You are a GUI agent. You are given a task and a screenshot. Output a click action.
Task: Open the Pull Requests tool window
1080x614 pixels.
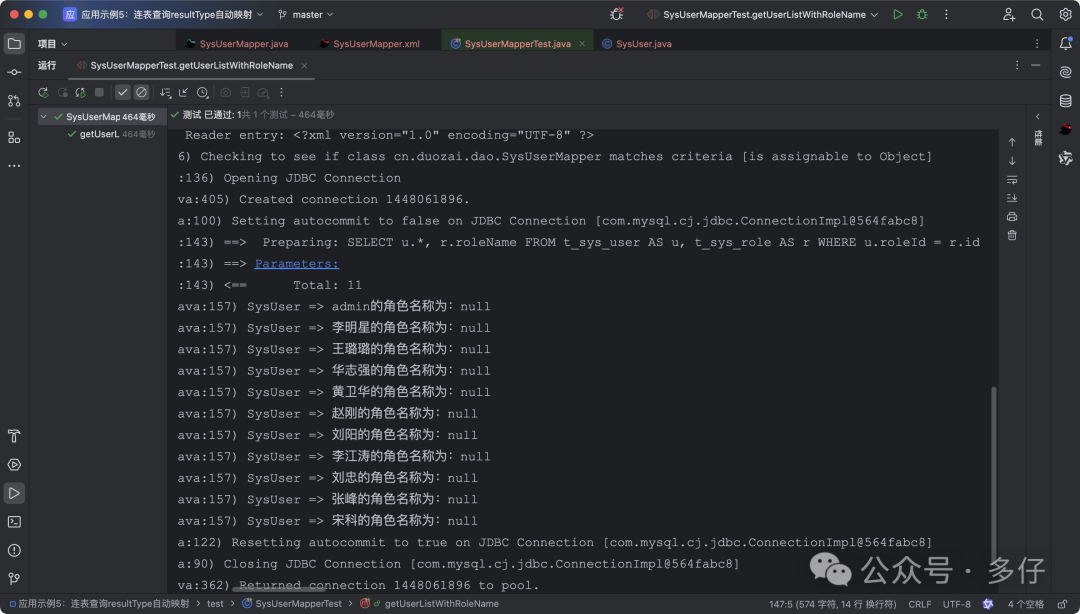pos(14,101)
